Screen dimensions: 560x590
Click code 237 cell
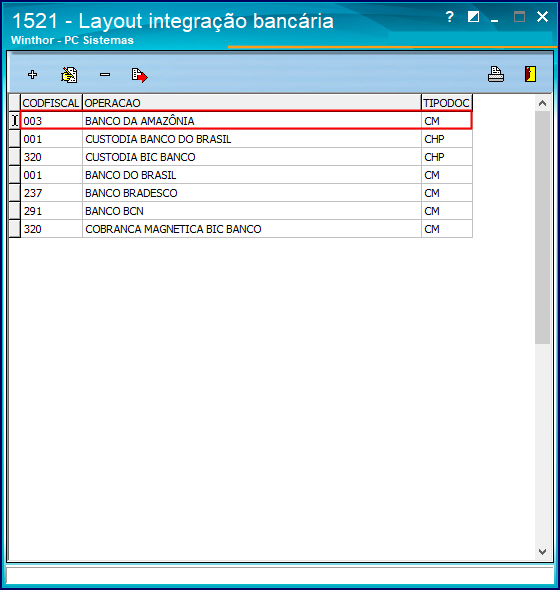tap(51, 193)
